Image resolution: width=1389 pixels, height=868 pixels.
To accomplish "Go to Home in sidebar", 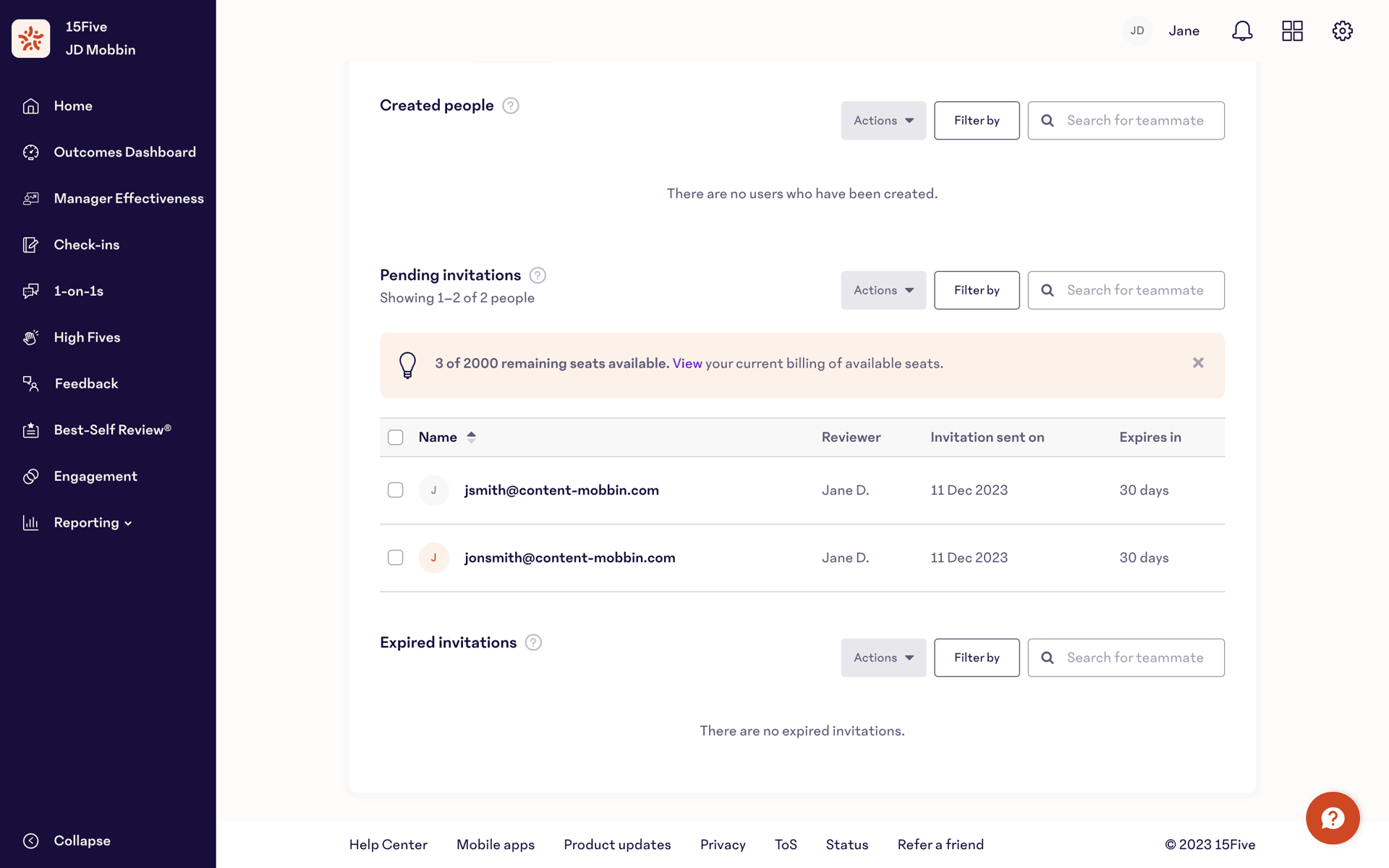I will (73, 106).
